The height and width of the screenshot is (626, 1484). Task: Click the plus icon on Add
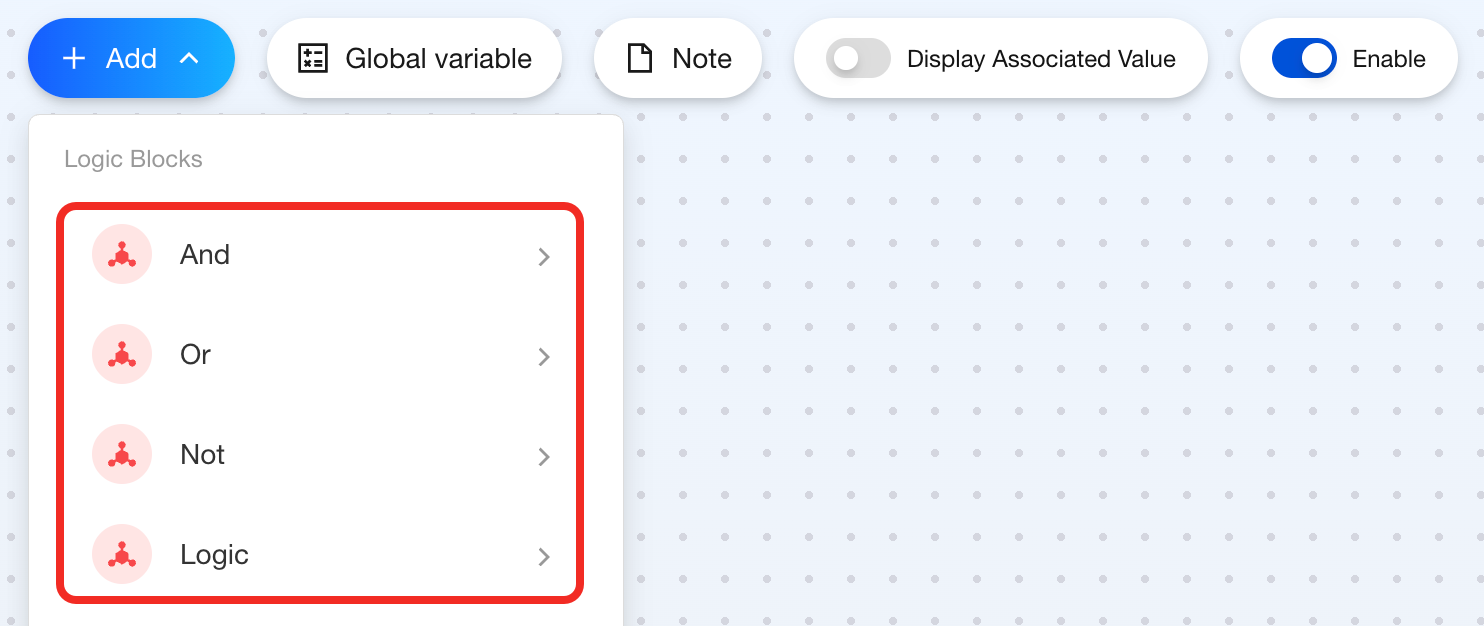pyautogui.click(x=74, y=58)
